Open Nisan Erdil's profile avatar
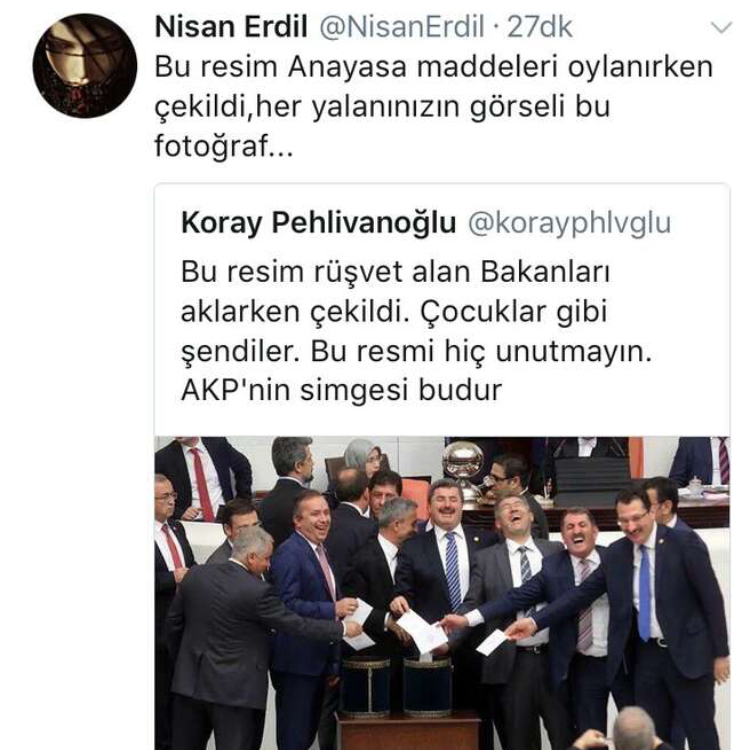The height and width of the screenshot is (750, 750). click(x=85, y=66)
